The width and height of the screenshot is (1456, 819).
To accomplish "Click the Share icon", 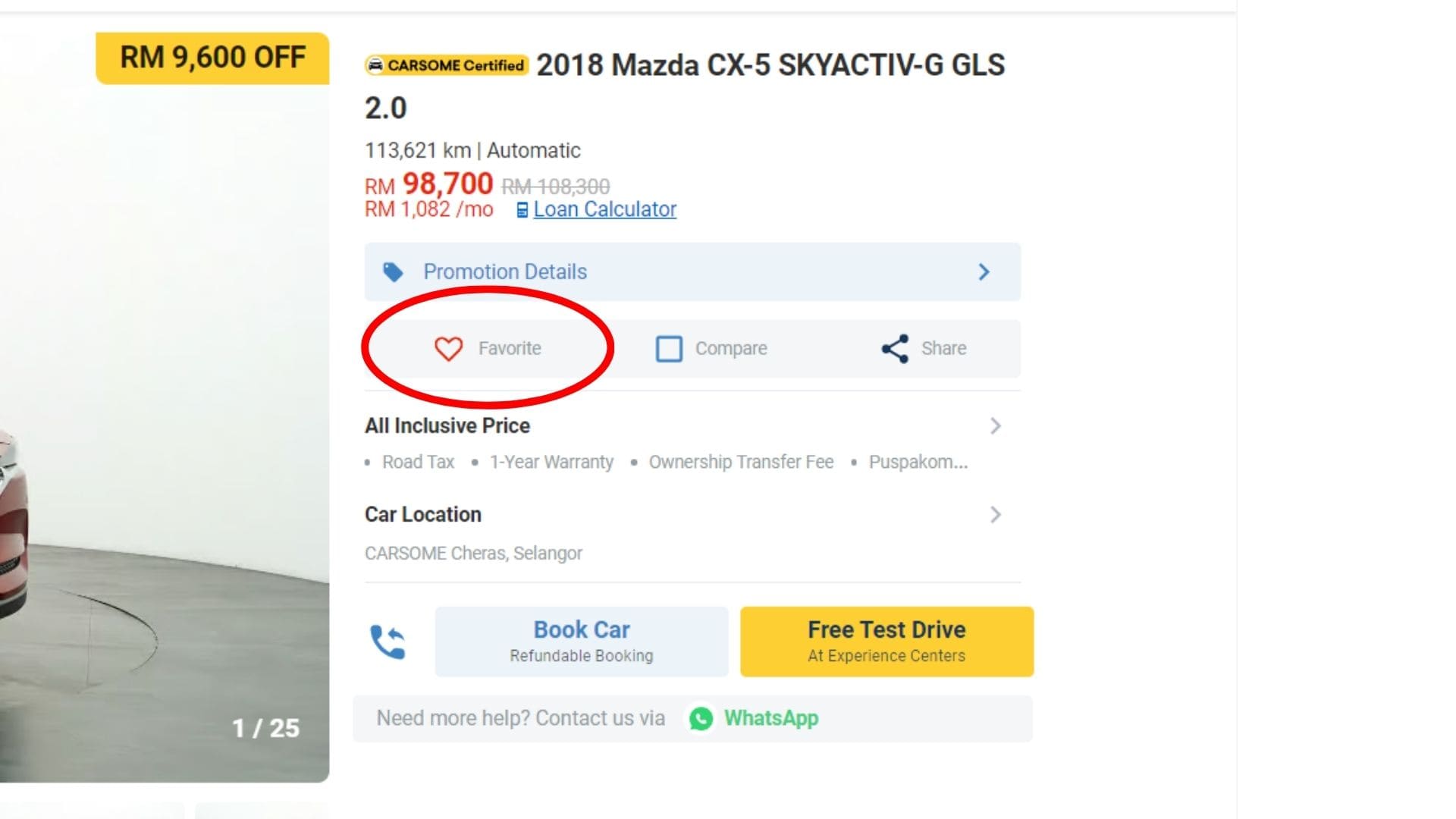I will pyautogui.click(x=893, y=348).
